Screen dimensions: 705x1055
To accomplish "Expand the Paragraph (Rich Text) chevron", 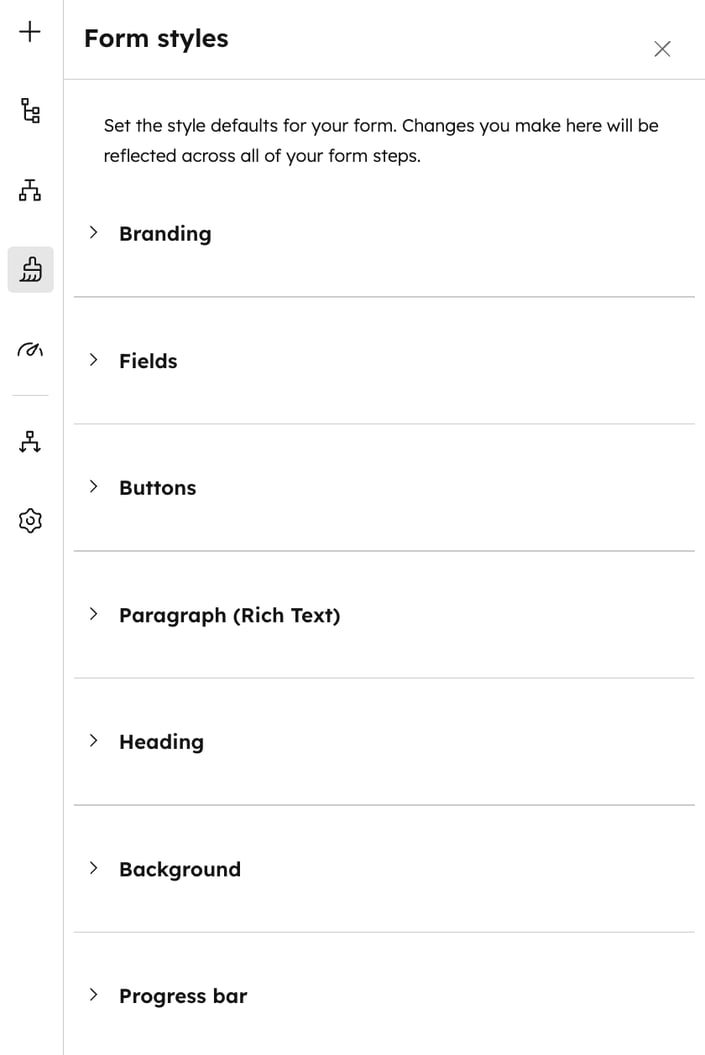I will click(x=93, y=614).
